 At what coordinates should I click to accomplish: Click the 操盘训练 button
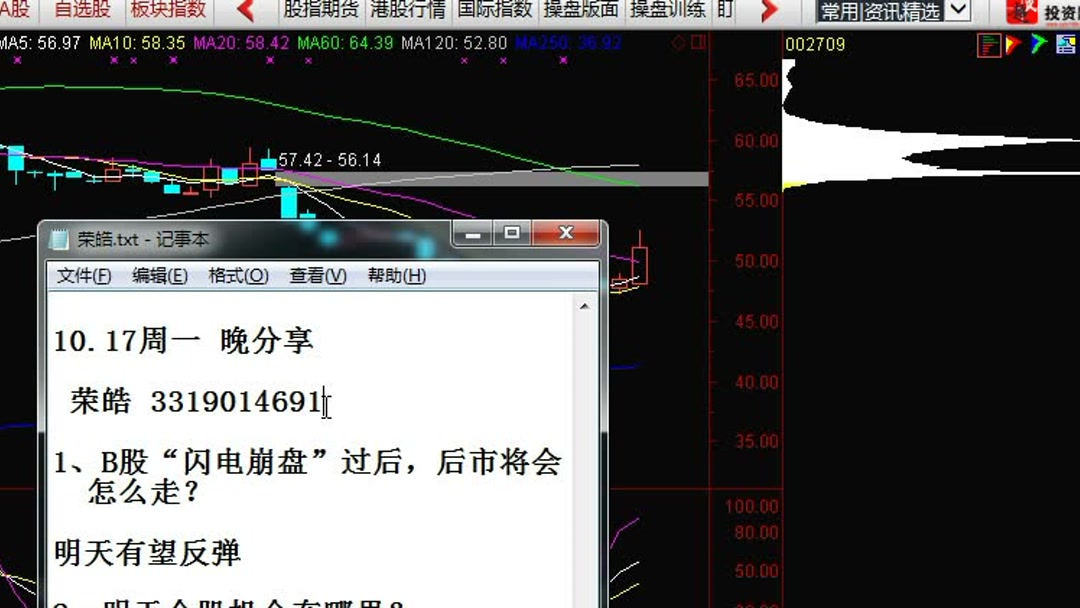[667, 11]
